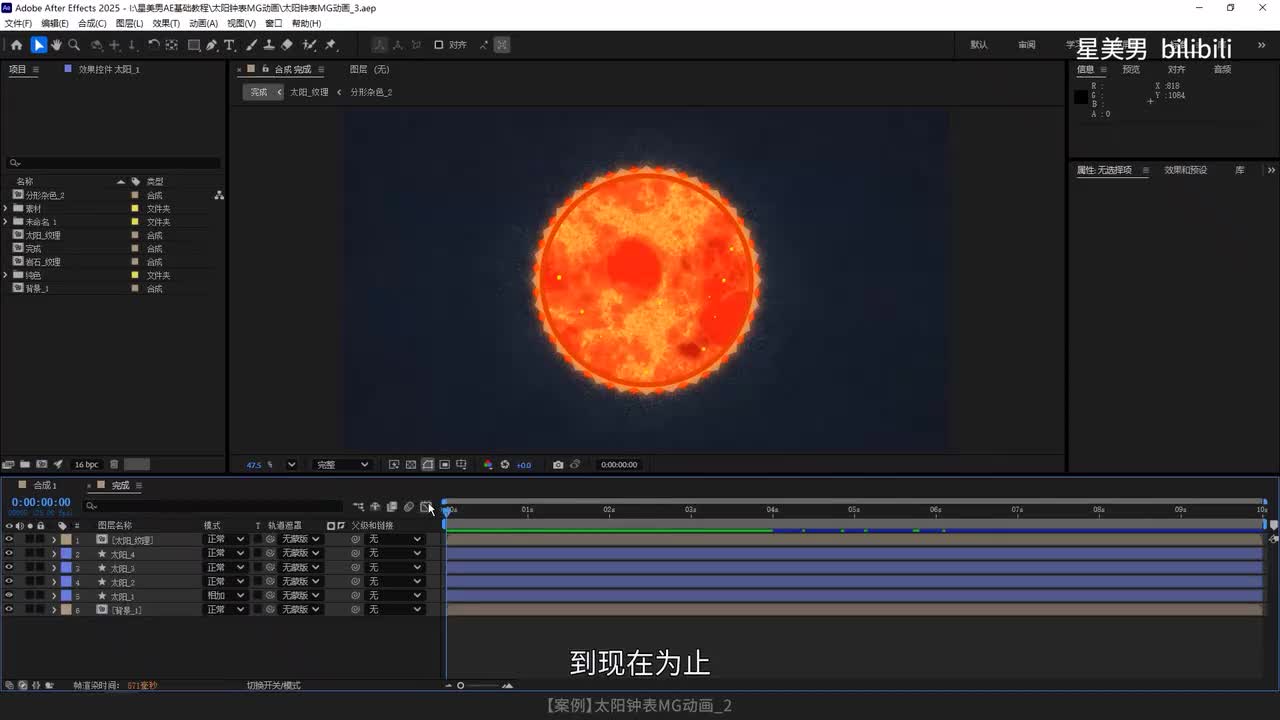Click the shy layers icon in timeline
The width and height of the screenshot is (1280, 720).
(x=375, y=507)
